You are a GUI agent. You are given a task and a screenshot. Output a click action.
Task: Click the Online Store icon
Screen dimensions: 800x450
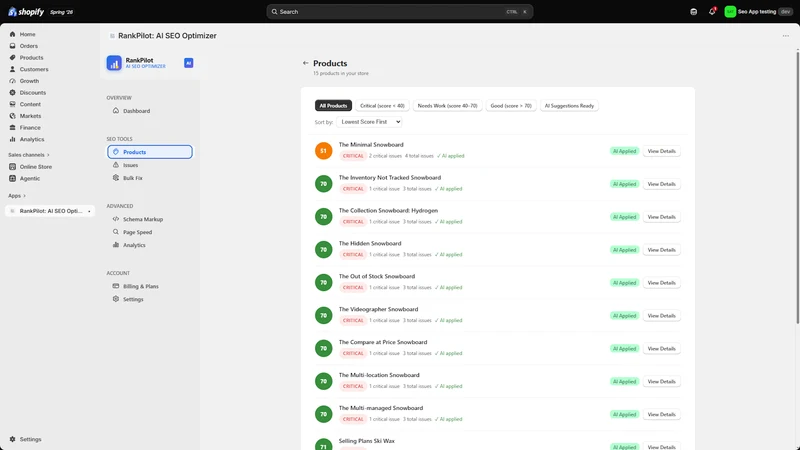click(x=12, y=167)
